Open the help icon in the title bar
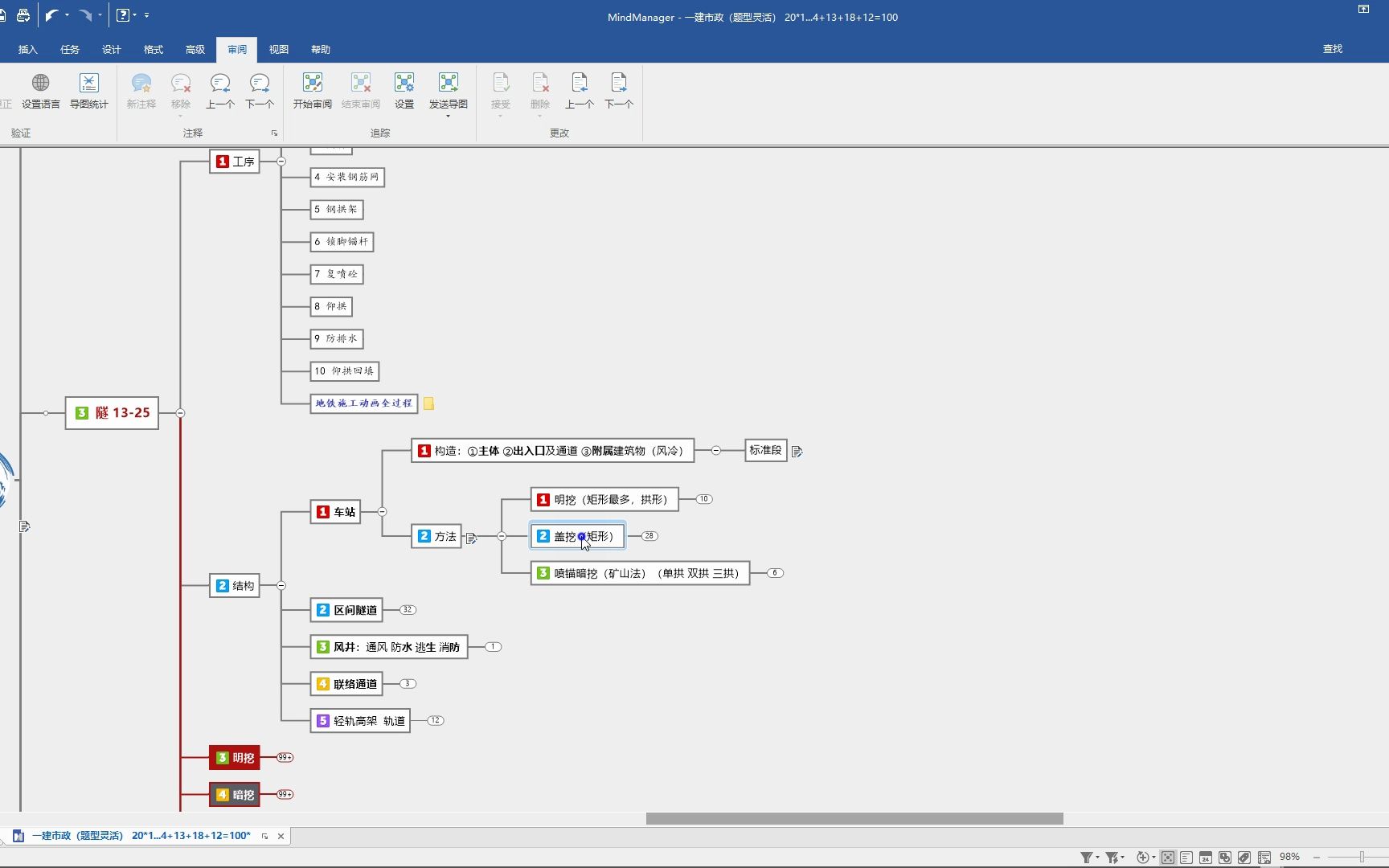Image resolution: width=1389 pixels, height=868 pixels. [123, 15]
